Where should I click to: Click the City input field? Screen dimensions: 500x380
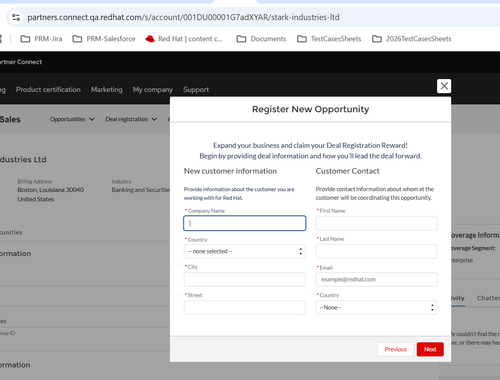tap(245, 279)
